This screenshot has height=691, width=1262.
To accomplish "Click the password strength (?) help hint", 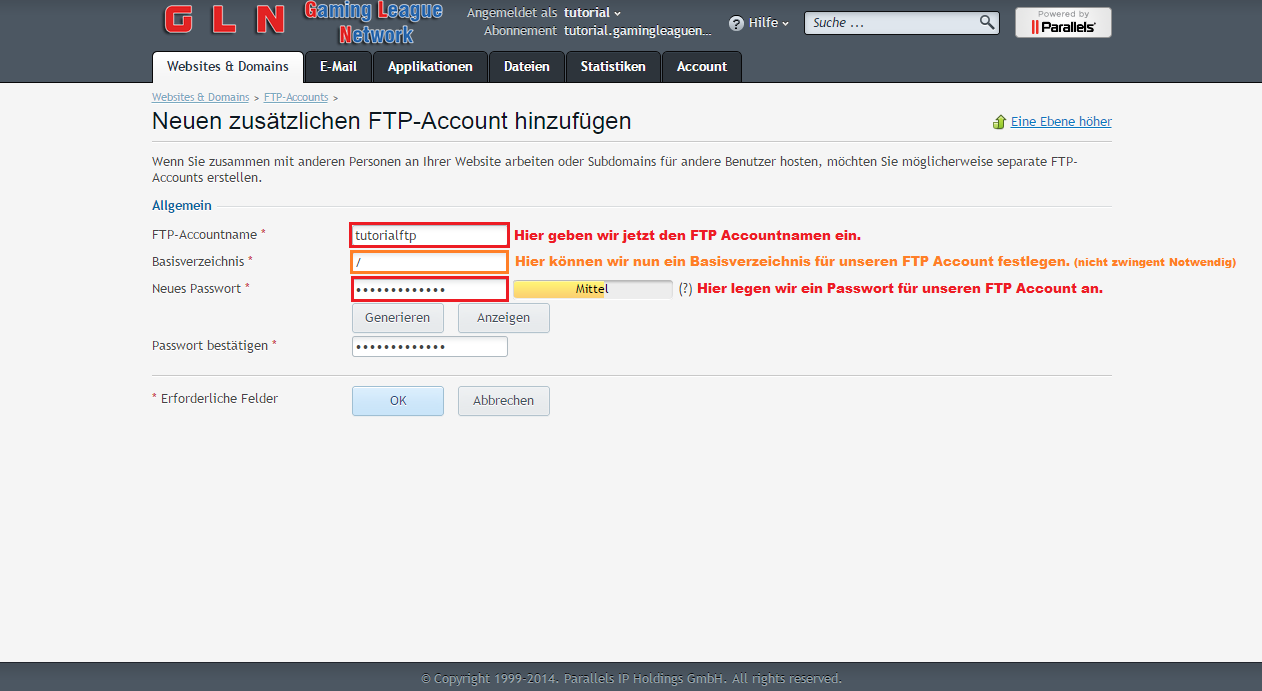I will [685, 289].
